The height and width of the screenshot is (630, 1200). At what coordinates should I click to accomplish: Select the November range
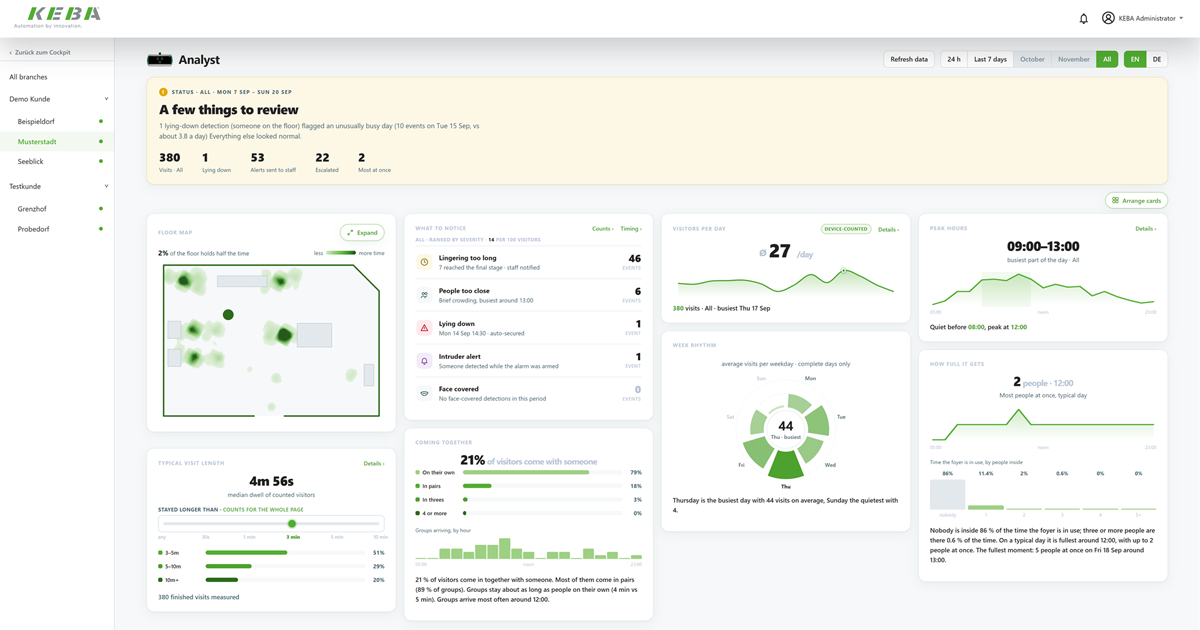click(1074, 59)
